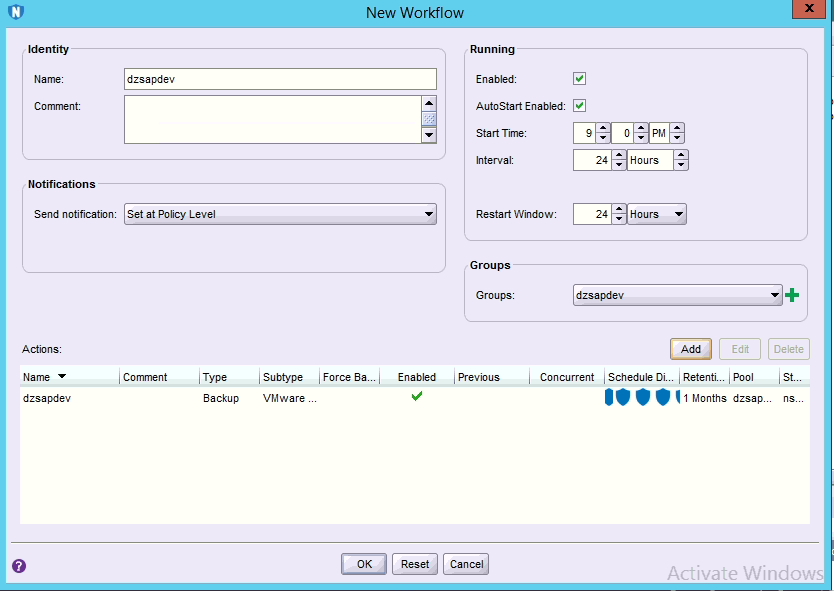Click in the Name input field
The image size is (834, 591).
point(280,79)
